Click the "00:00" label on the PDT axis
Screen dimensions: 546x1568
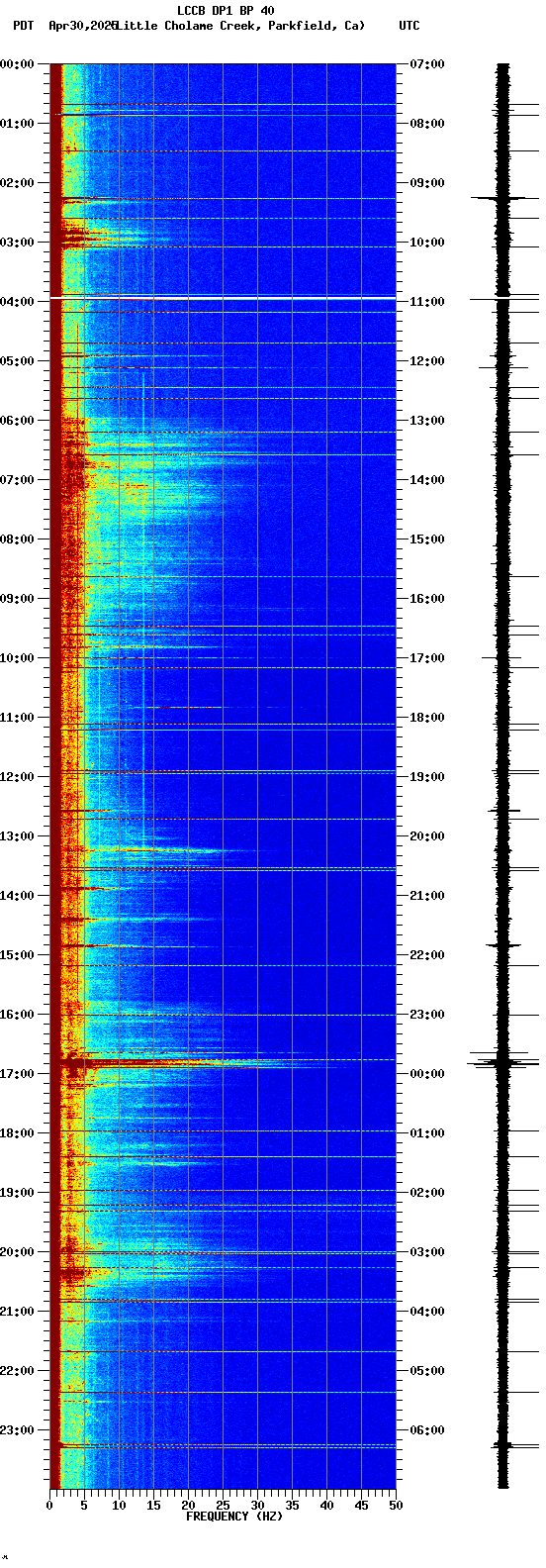coord(17,64)
